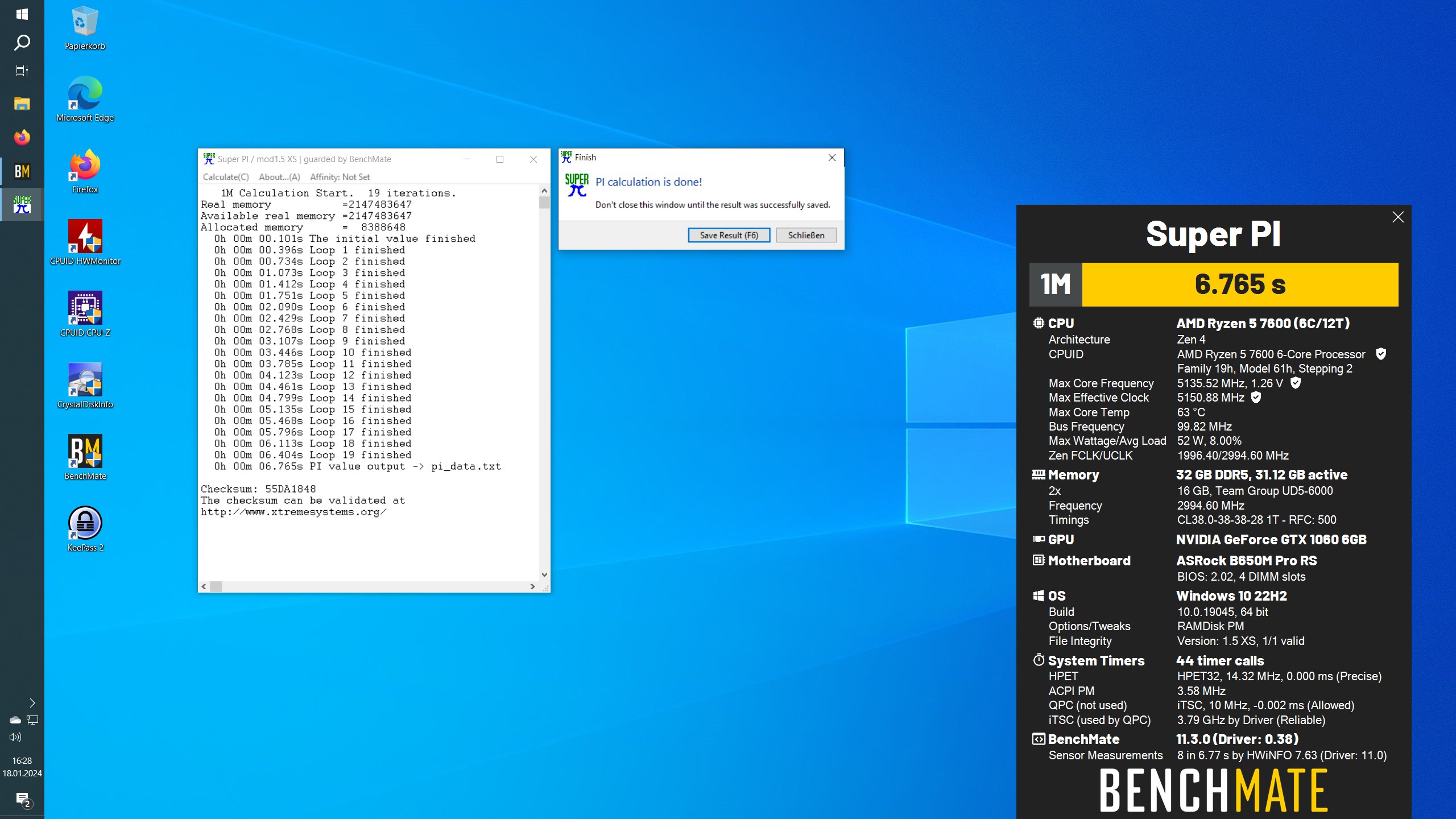This screenshot has width=1456, height=819.
Task: Click shield beside Max Core Frequency
Action: (x=1296, y=383)
